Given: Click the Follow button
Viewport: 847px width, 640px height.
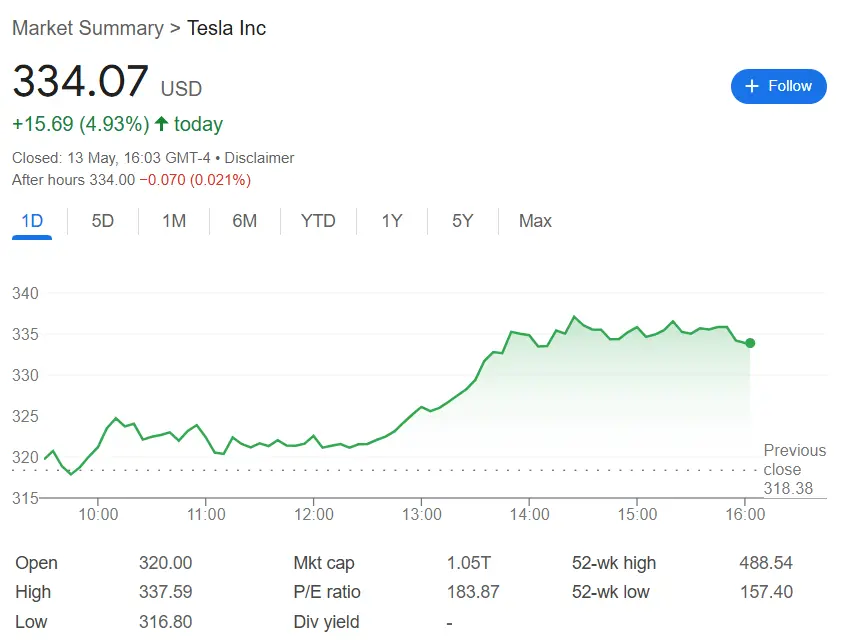Looking at the screenshot, I should [778, 86].
